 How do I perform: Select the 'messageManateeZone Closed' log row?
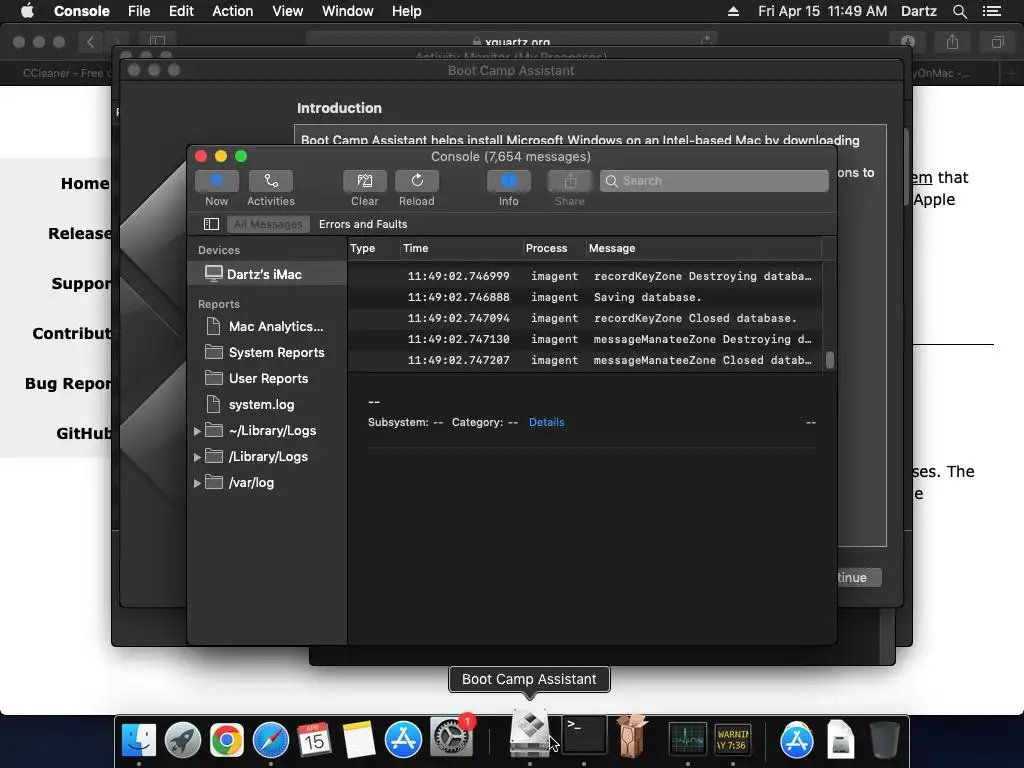[x=584, y=360]
